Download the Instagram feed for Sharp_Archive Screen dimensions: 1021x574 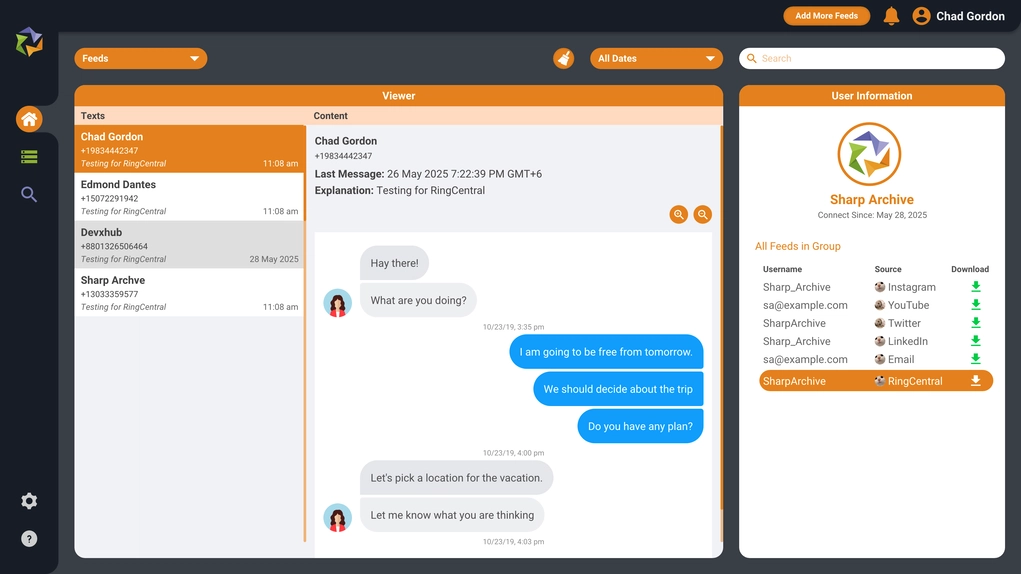point(975,287)
